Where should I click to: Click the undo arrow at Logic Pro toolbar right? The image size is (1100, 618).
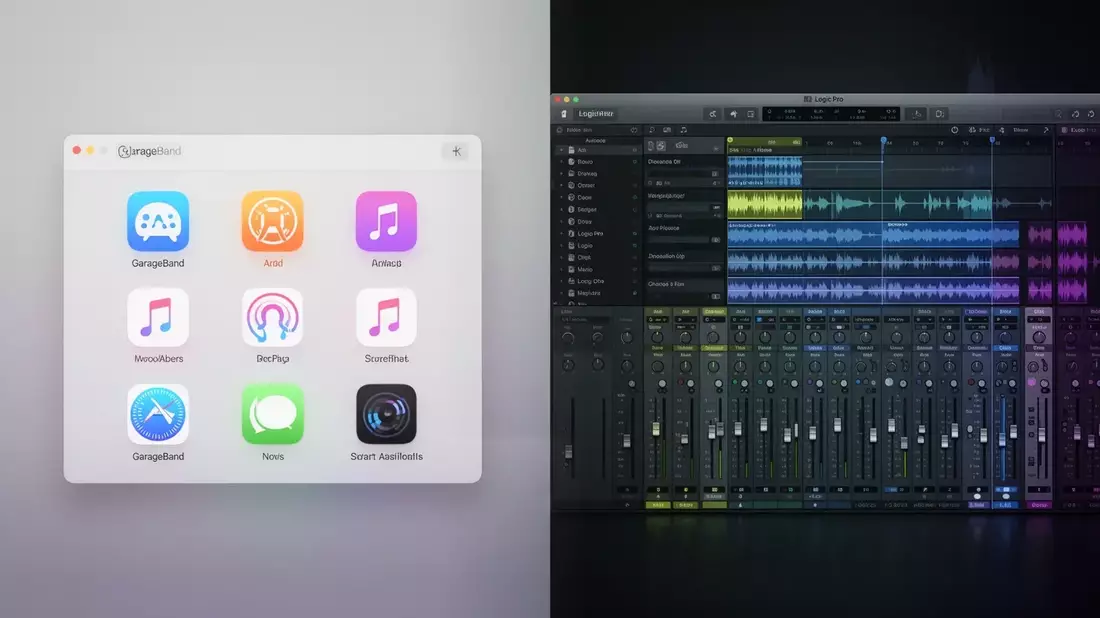(x=1075, y=114)
